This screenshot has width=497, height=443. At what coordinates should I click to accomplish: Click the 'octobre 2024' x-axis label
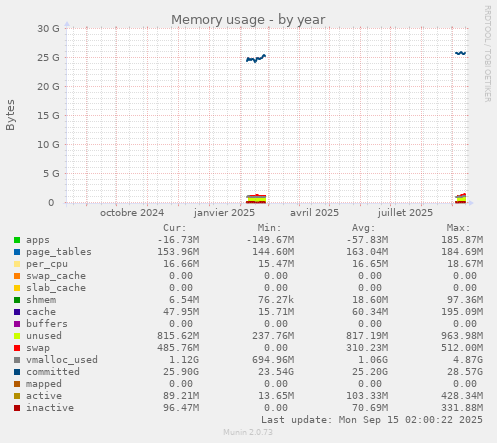tap(132, 213)
